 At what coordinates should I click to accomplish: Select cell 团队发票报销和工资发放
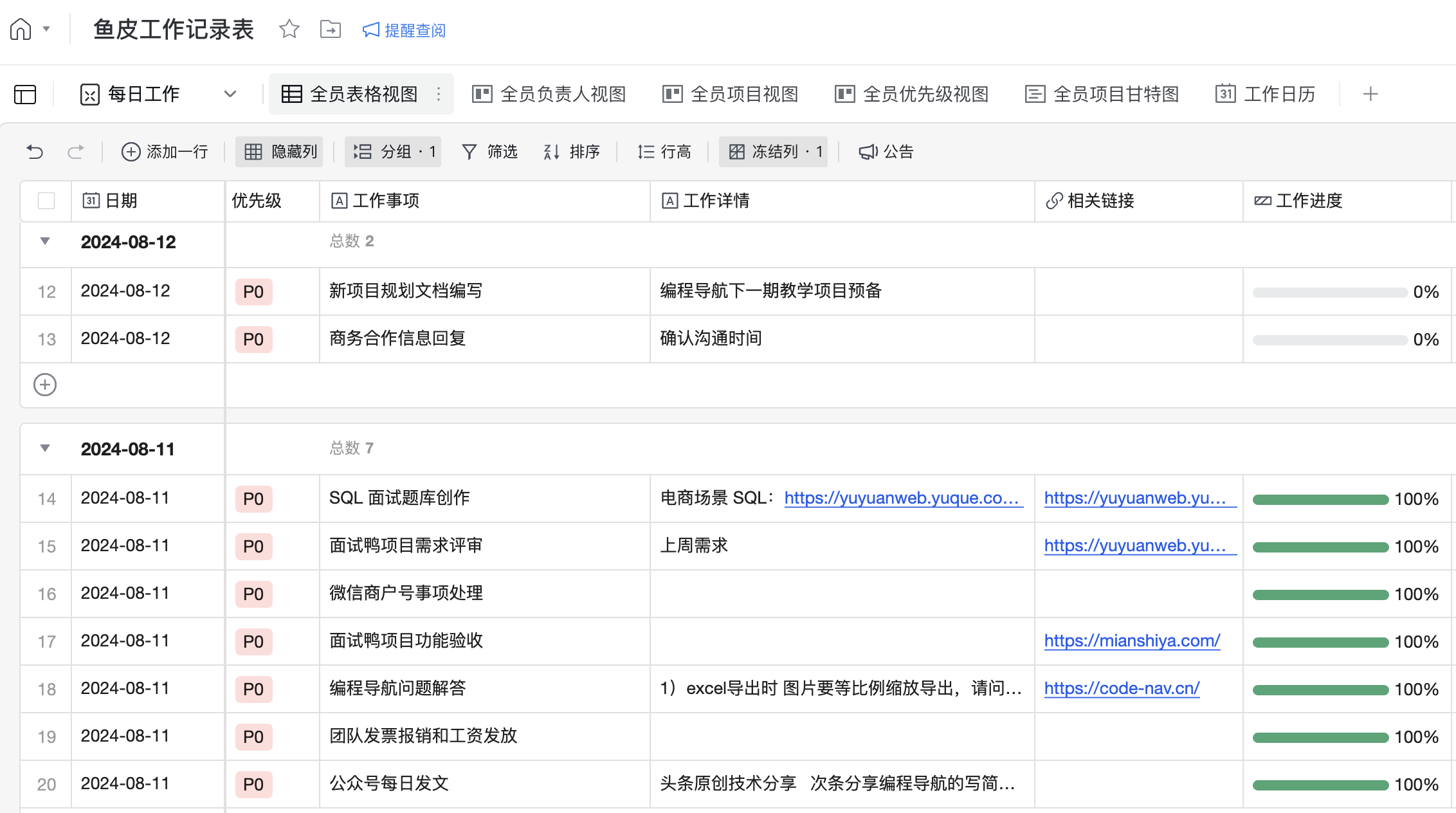(485, 736)
